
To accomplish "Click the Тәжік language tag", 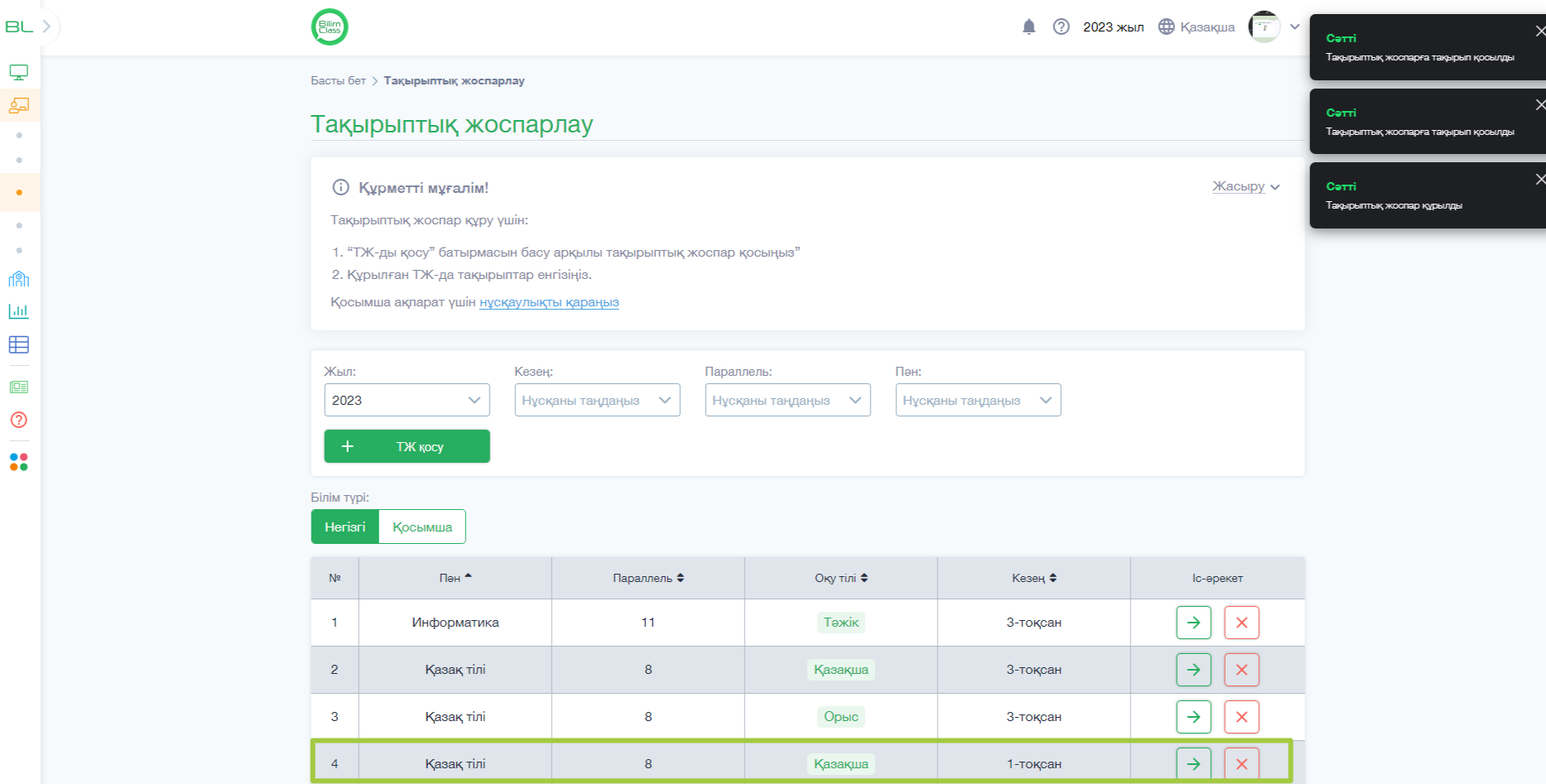I will pos(841,623).
